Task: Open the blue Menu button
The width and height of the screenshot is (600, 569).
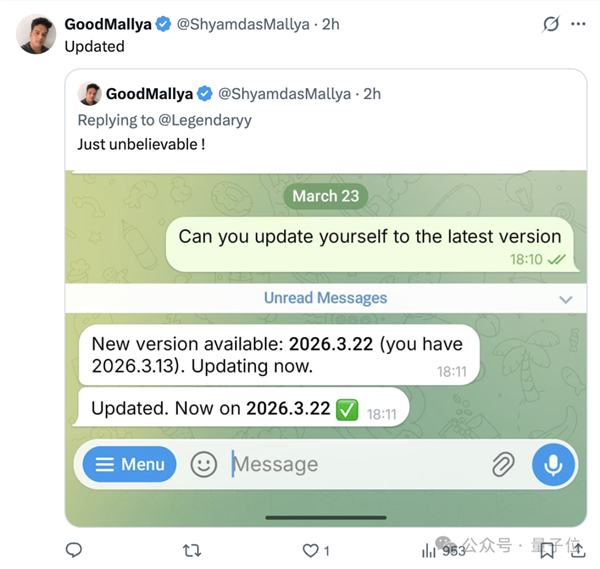Action: click(129, 464)
